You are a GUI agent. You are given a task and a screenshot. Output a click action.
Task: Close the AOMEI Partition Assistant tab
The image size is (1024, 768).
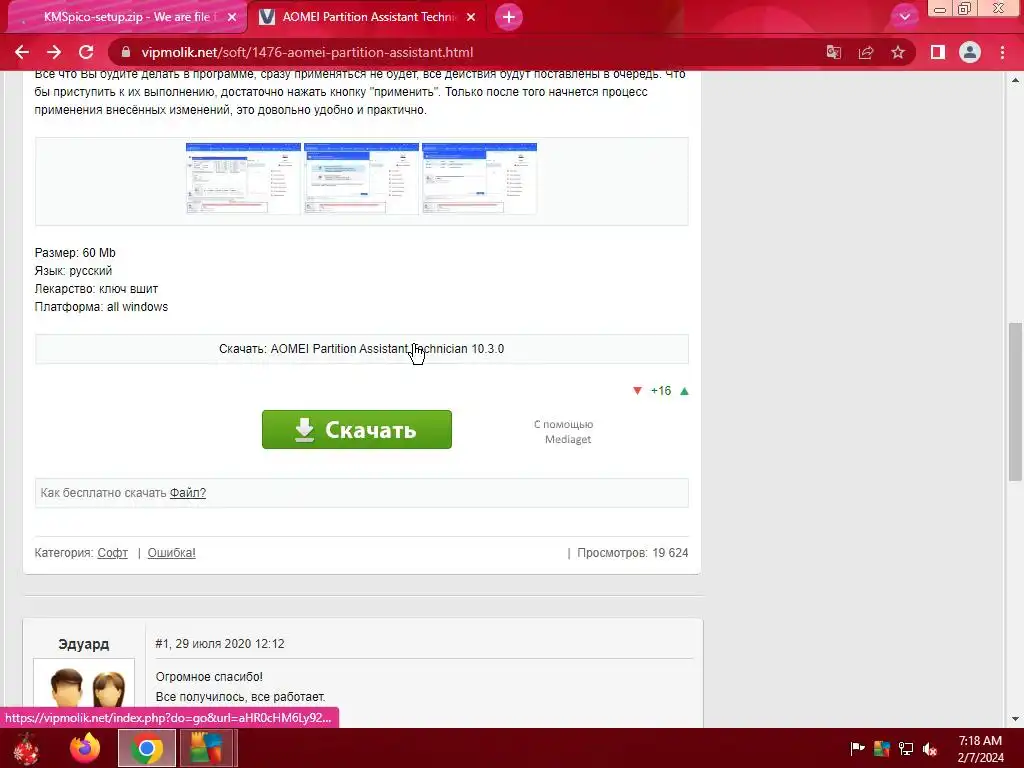[x=471, y=17]
